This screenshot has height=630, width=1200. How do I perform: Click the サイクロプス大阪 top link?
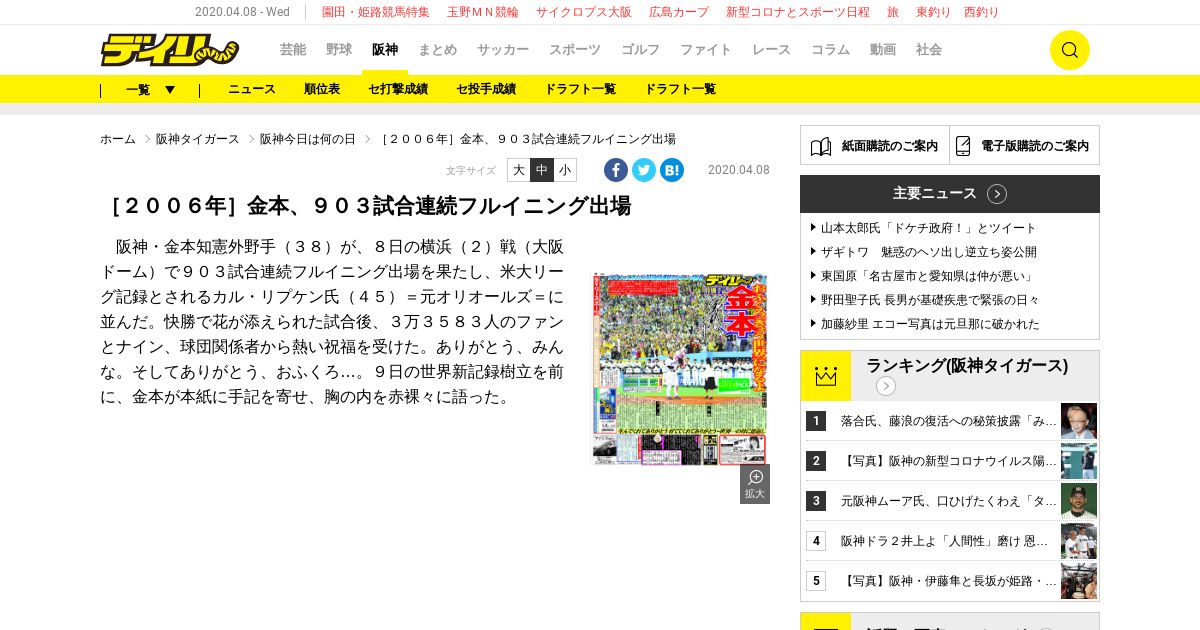coord(584,12)
